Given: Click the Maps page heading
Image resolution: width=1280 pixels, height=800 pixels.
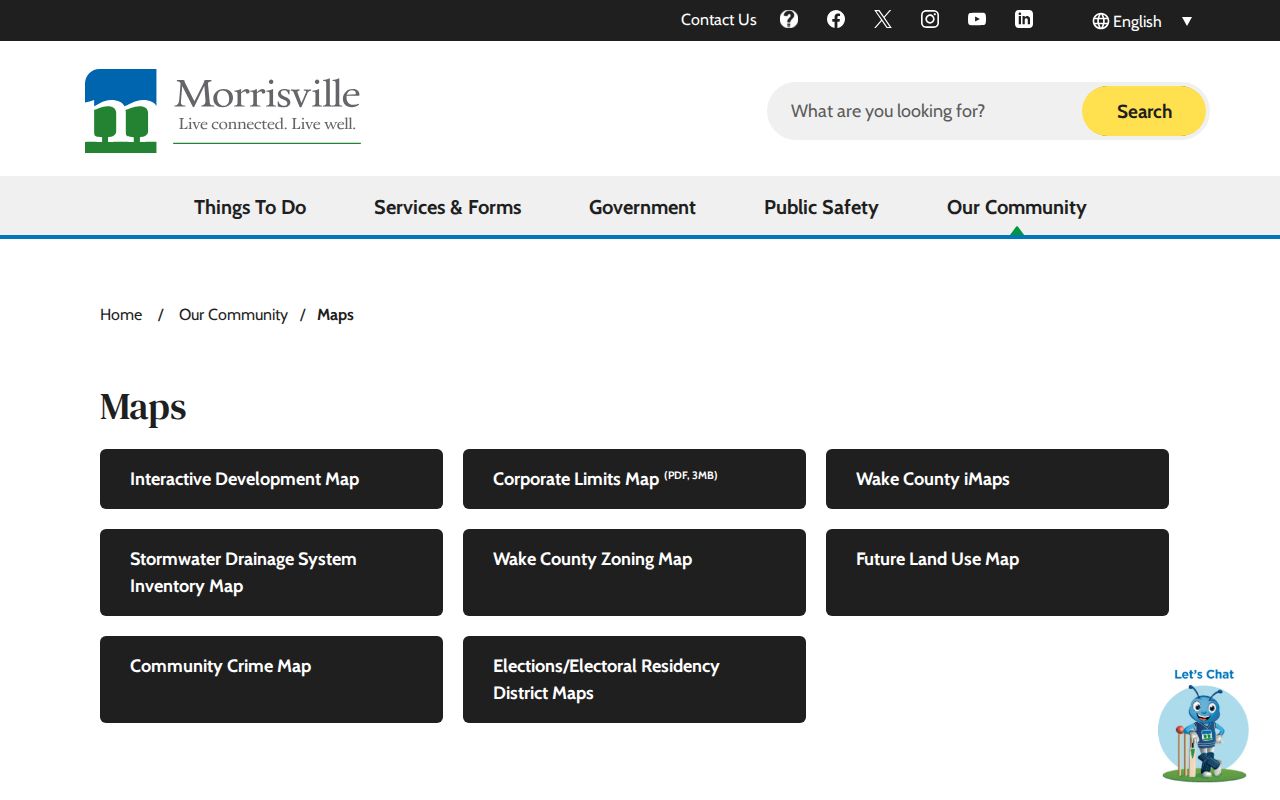Looking at the screenshot, I should click(x=143, y=407).
